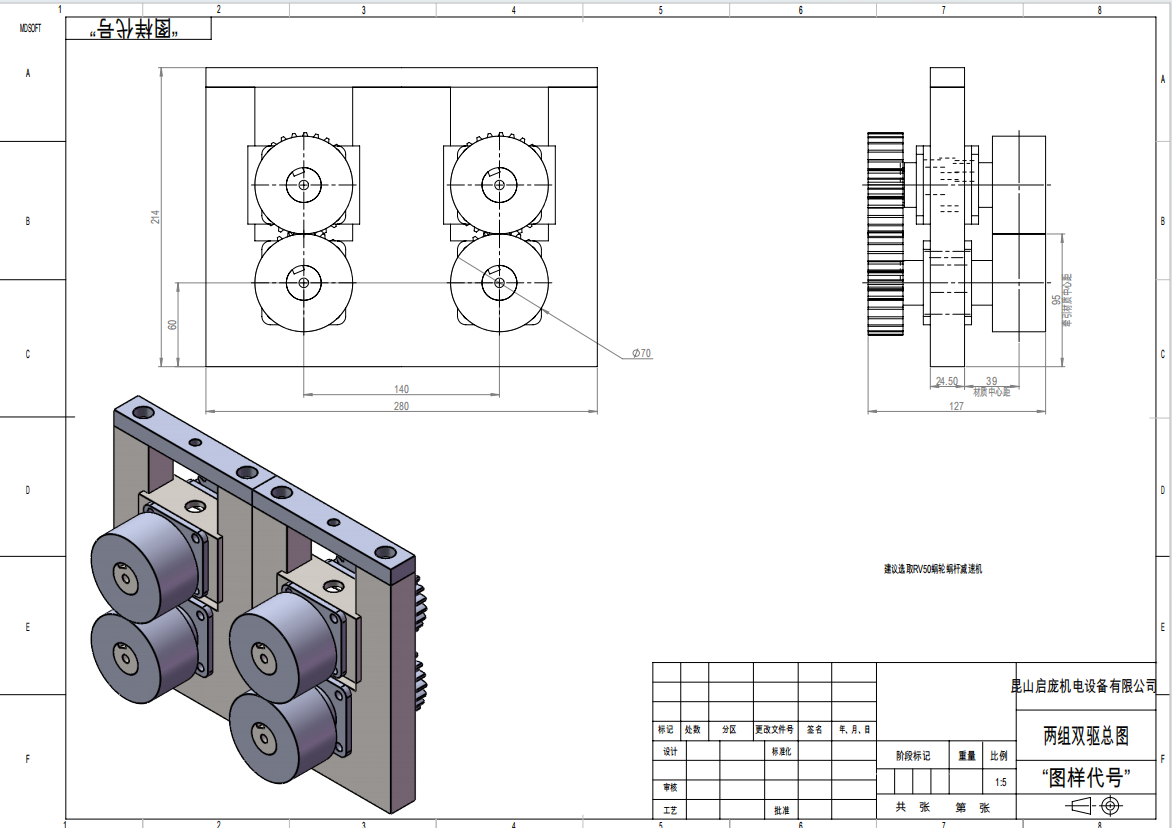Select the 280 overall width dimension
This screenshot has width=1172, height=828.
click(401, 406)
